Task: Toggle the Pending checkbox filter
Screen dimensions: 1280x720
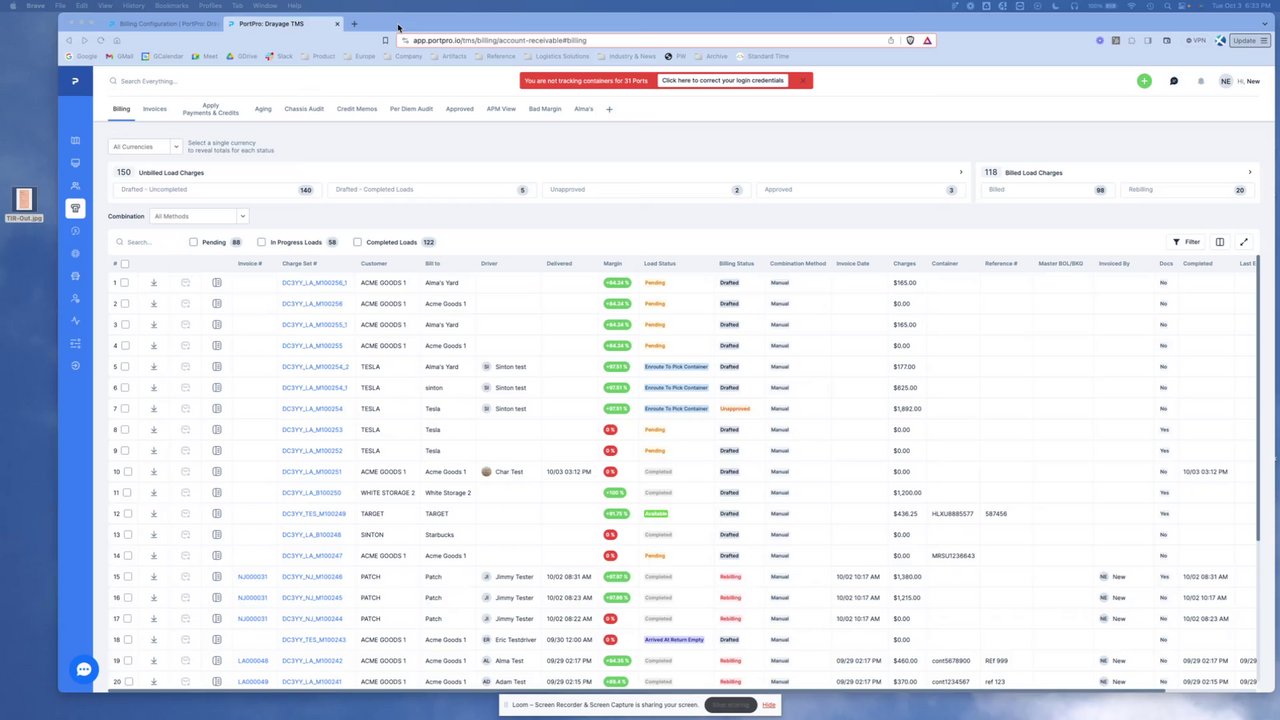Action: pos(193,242)
